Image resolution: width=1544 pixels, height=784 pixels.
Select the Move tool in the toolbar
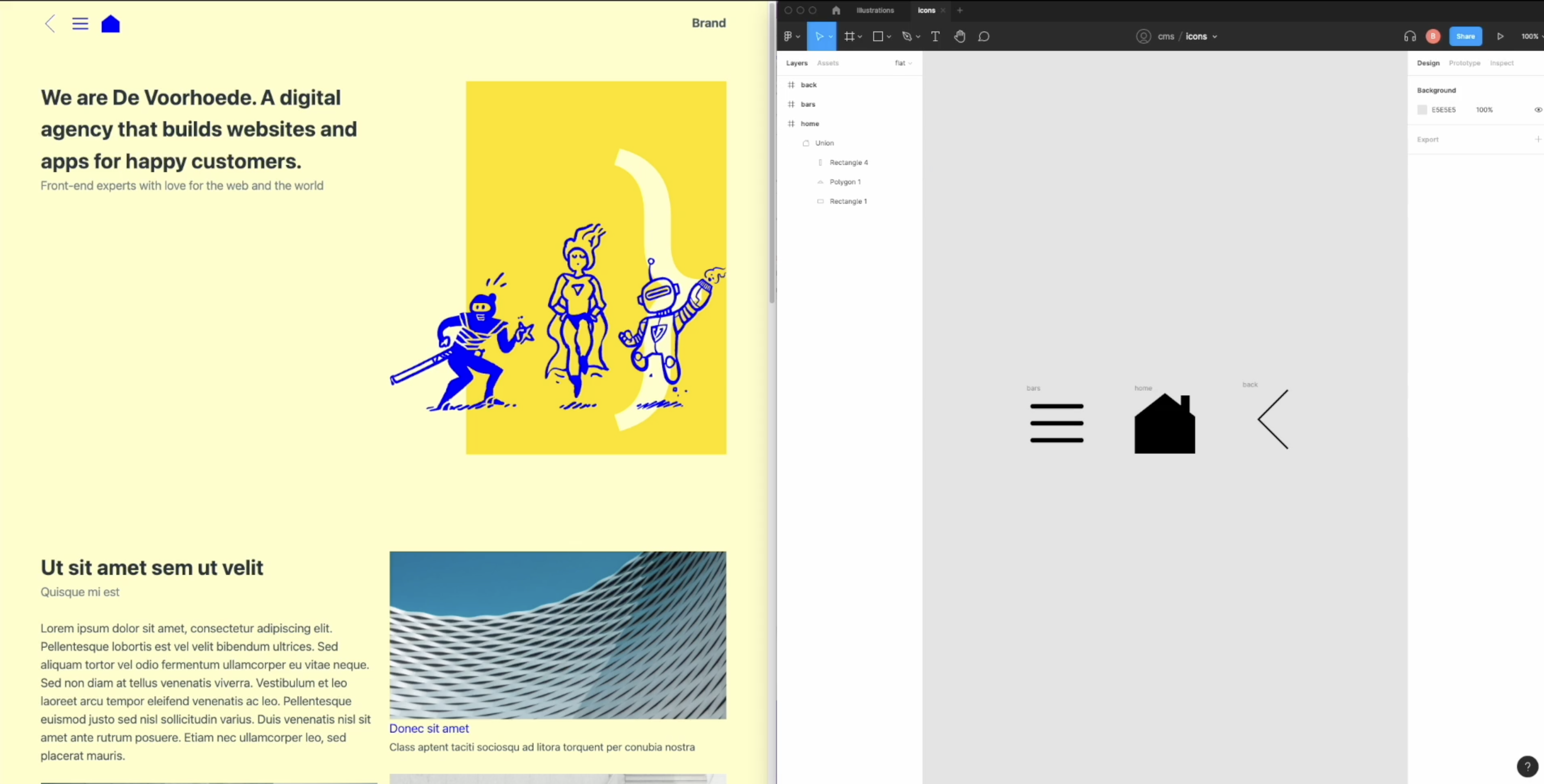coord(819,37)
